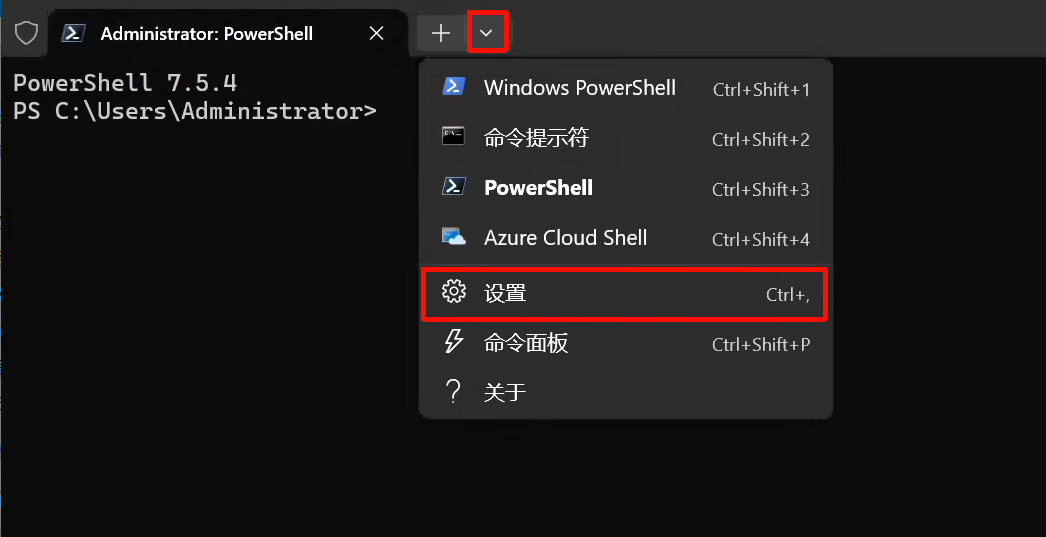Click the Windows PowerShell profile icon
The image size is (1046, 537).
(454, 87)
